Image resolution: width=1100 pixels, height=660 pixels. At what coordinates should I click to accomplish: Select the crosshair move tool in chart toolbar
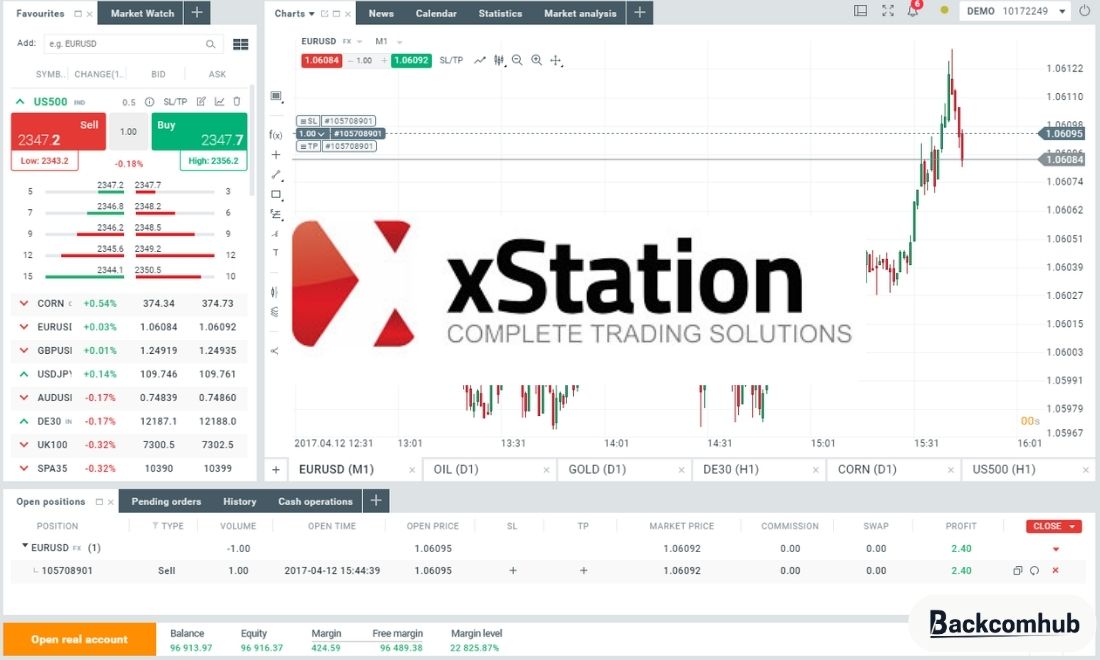(x=556, y=61)
